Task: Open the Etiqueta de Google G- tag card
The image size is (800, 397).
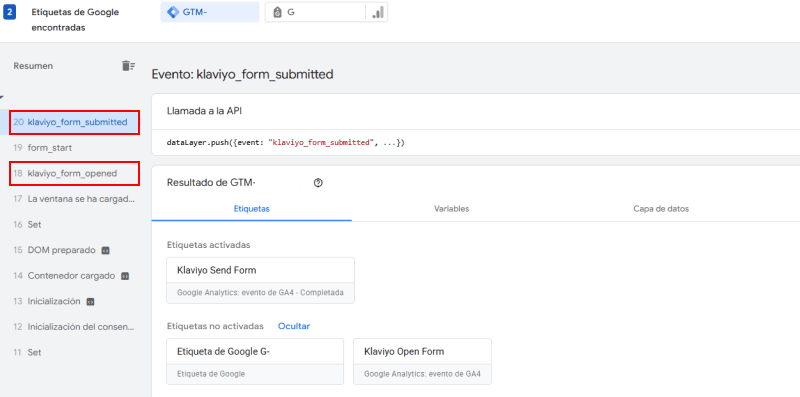Action: (255, 361)
